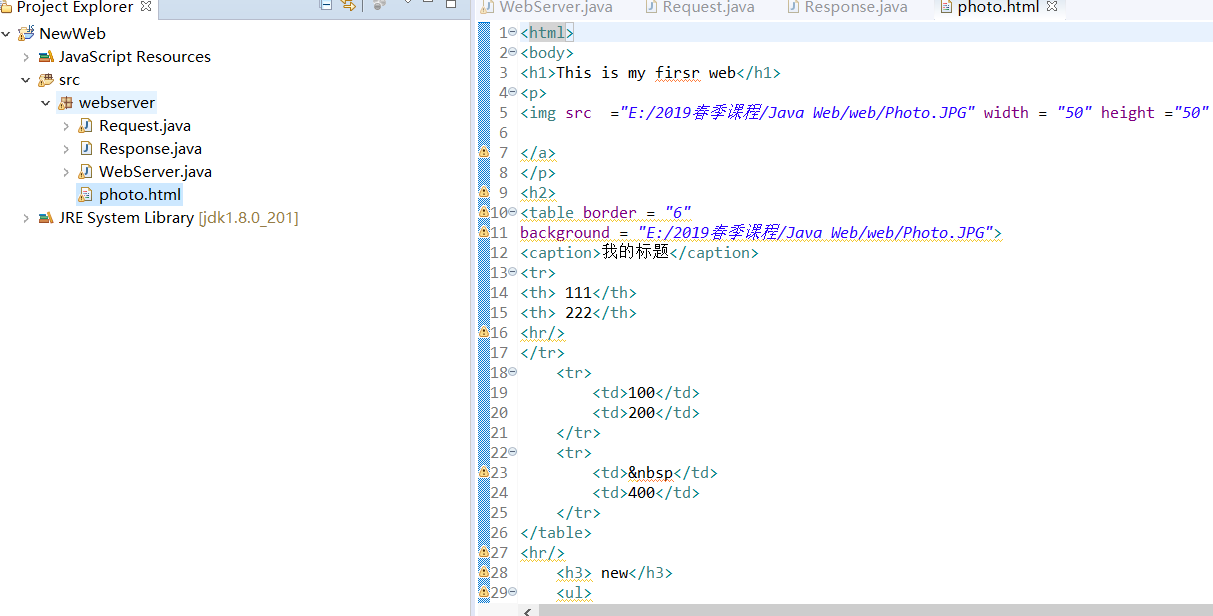The width and height of the screenshot is (1213, 616).
Task: Expand the JRE System Library node
Action: pos(26,218)
